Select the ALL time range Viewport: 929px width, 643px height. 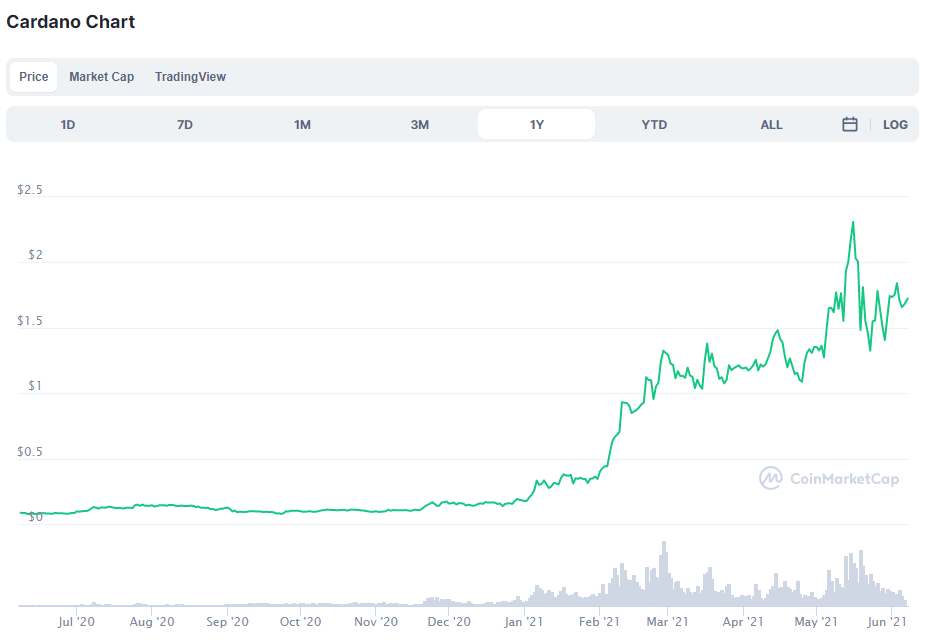[771, 124]
